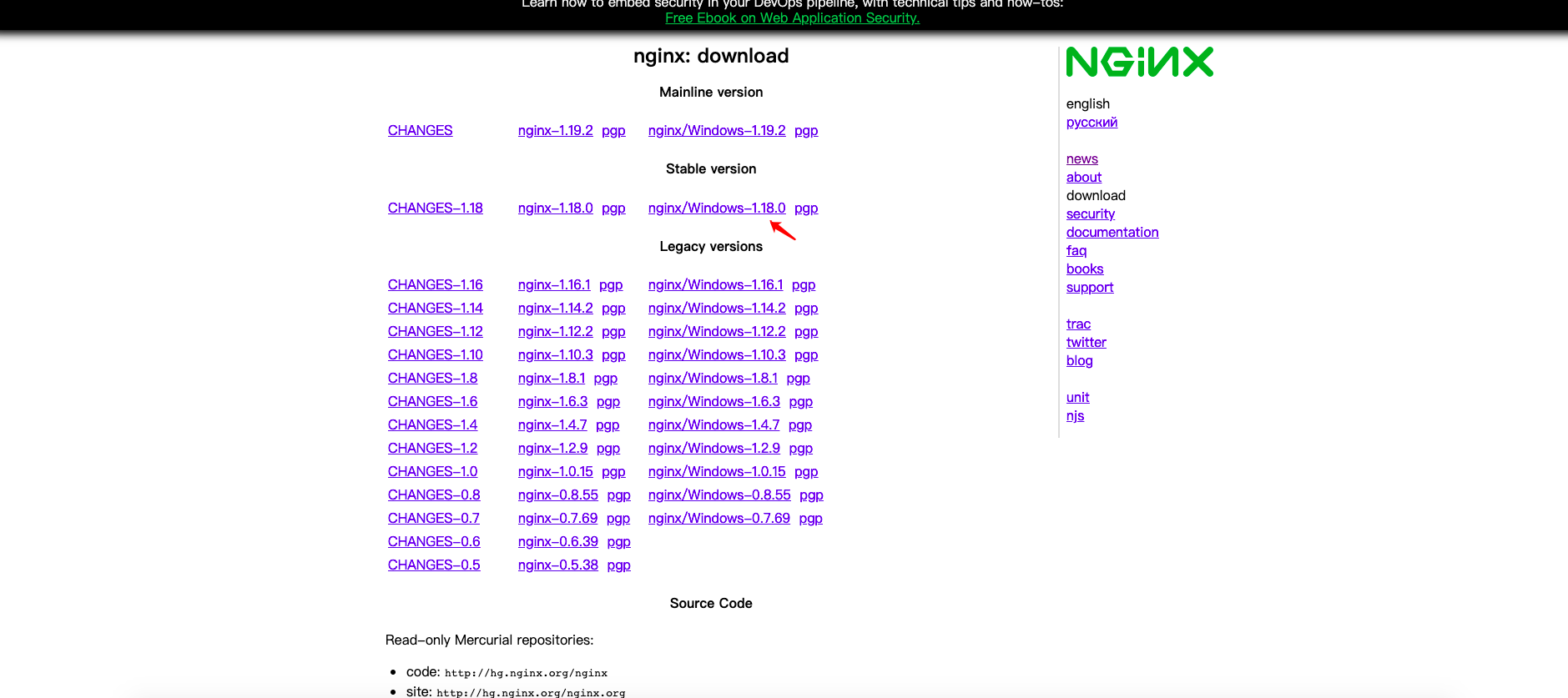The height and width of the screenshot is (698, 1568).
Task: Download nginx/Windows-1.18.0 stable
Action: pos(717,208)
